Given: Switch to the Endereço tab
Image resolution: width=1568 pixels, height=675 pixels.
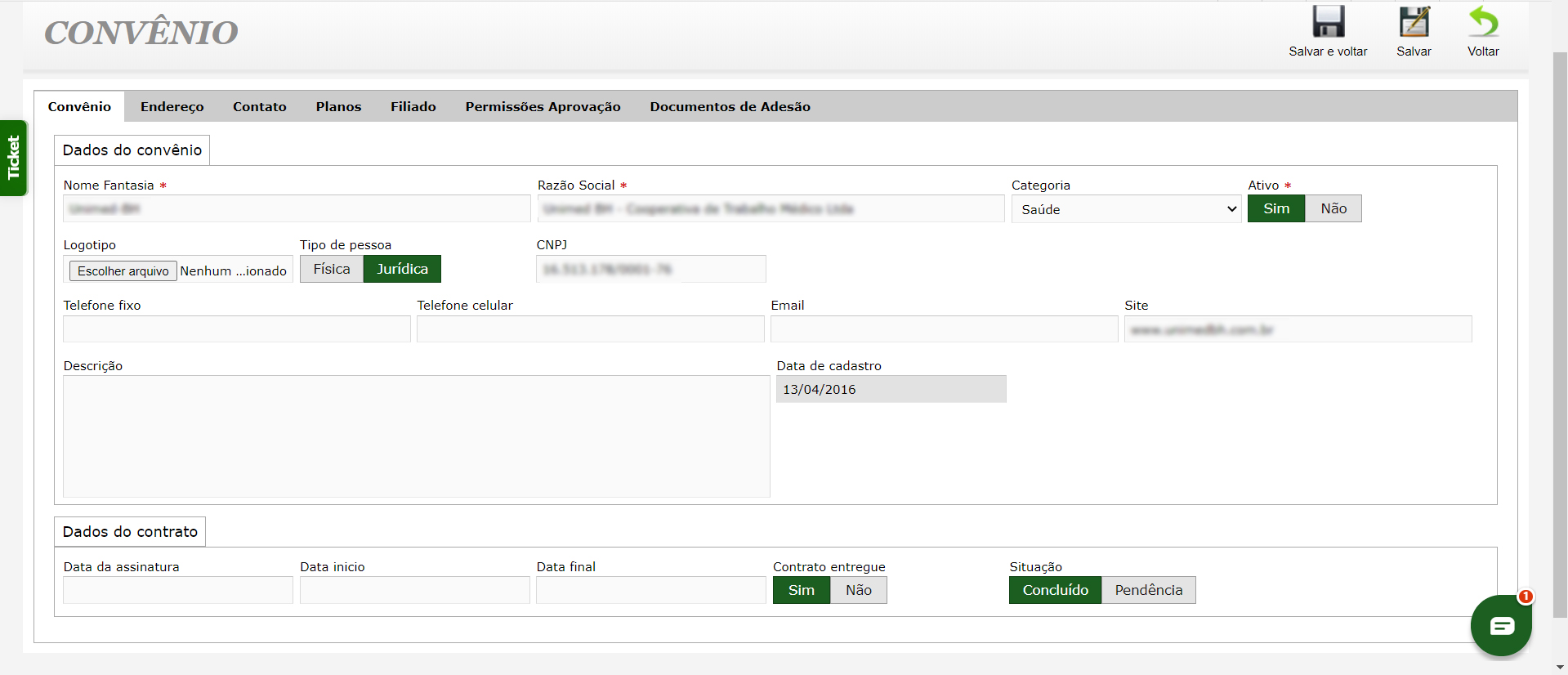Looking at the screenshot, I should tap(172, 107).
